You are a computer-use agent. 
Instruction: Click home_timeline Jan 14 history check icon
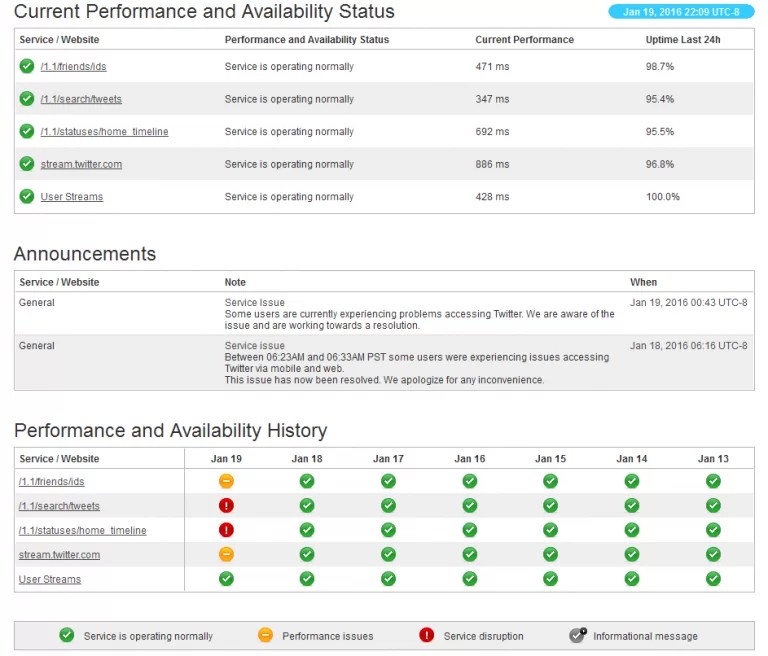632,530
